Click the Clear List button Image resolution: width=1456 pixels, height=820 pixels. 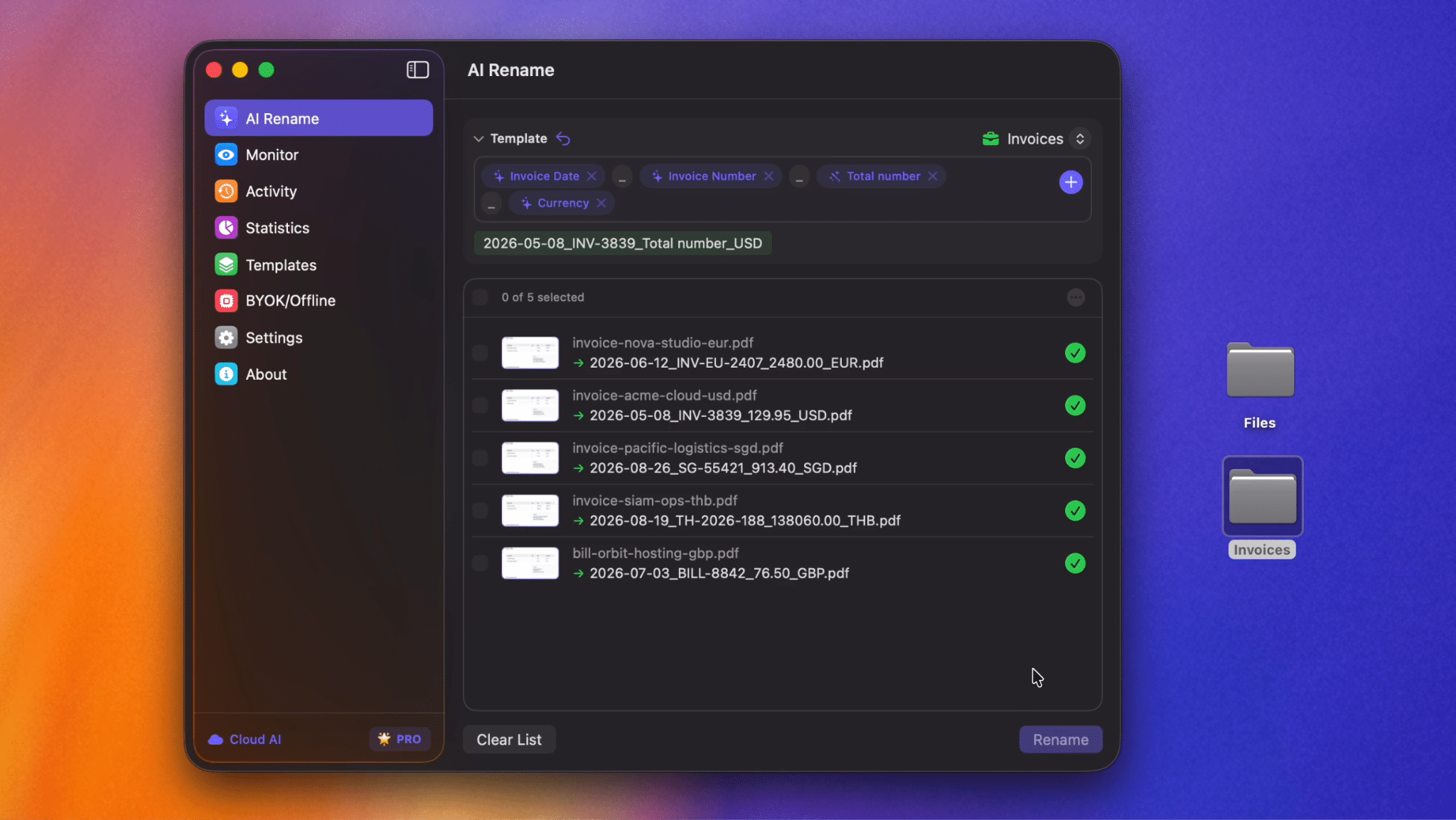(509, 740)
